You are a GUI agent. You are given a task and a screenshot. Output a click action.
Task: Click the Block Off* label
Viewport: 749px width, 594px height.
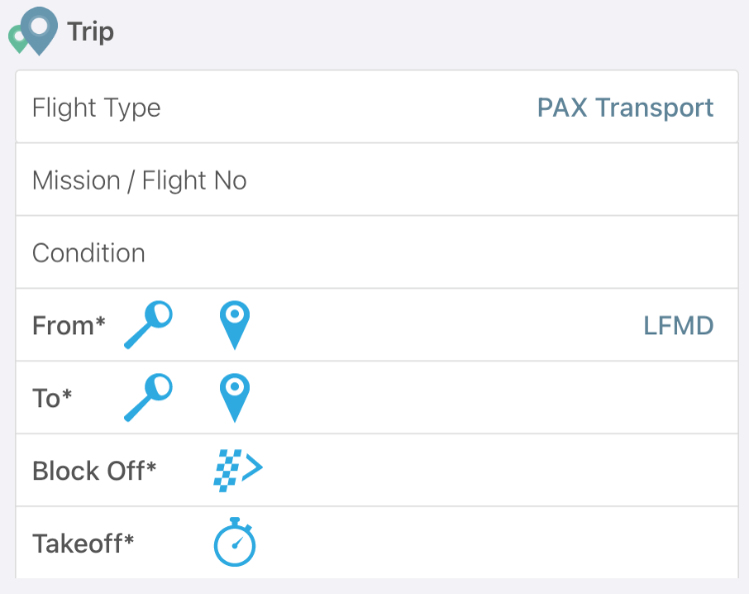[x=94, y=471]
